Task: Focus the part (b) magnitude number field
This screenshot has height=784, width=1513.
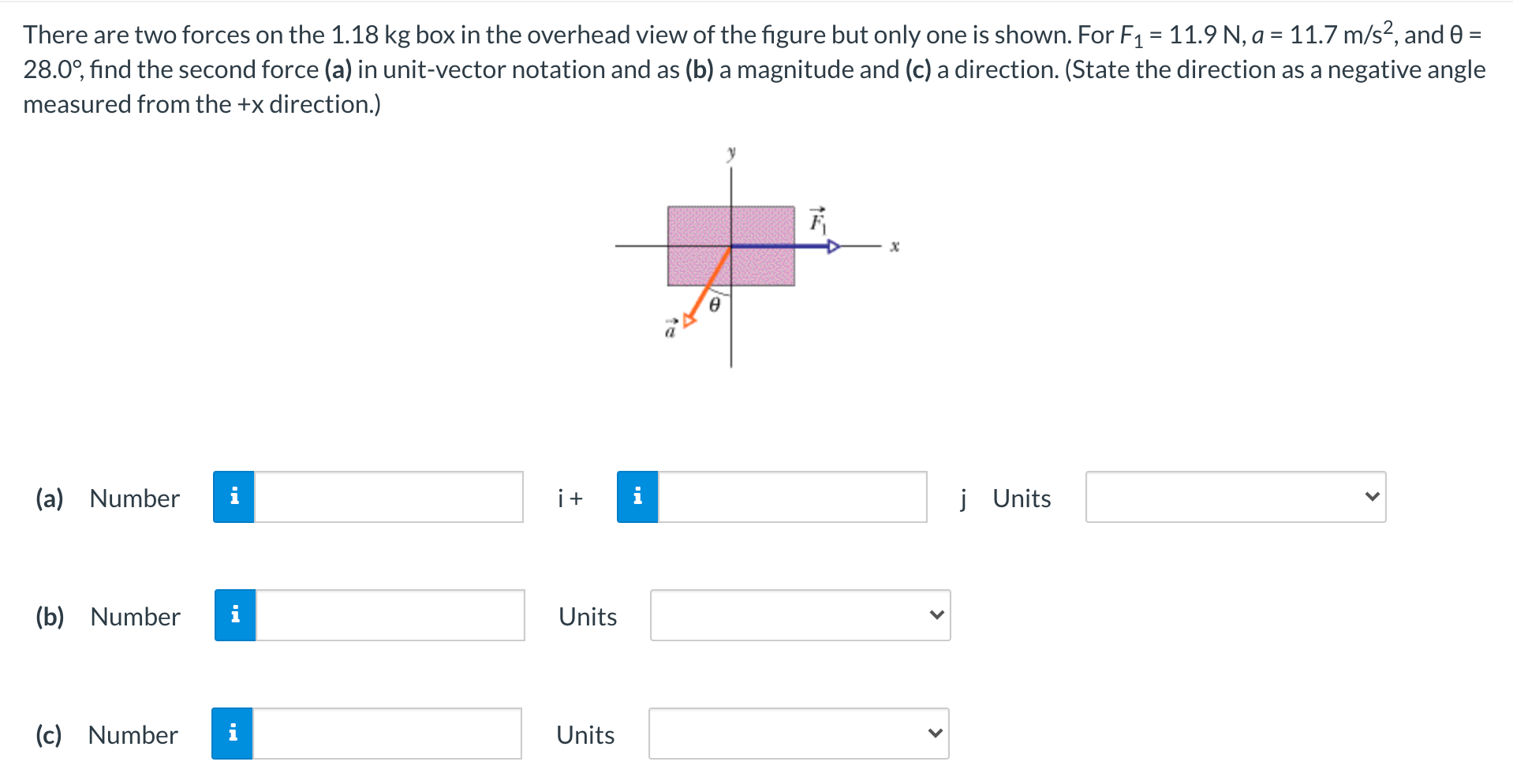Action: pos(390,615)
